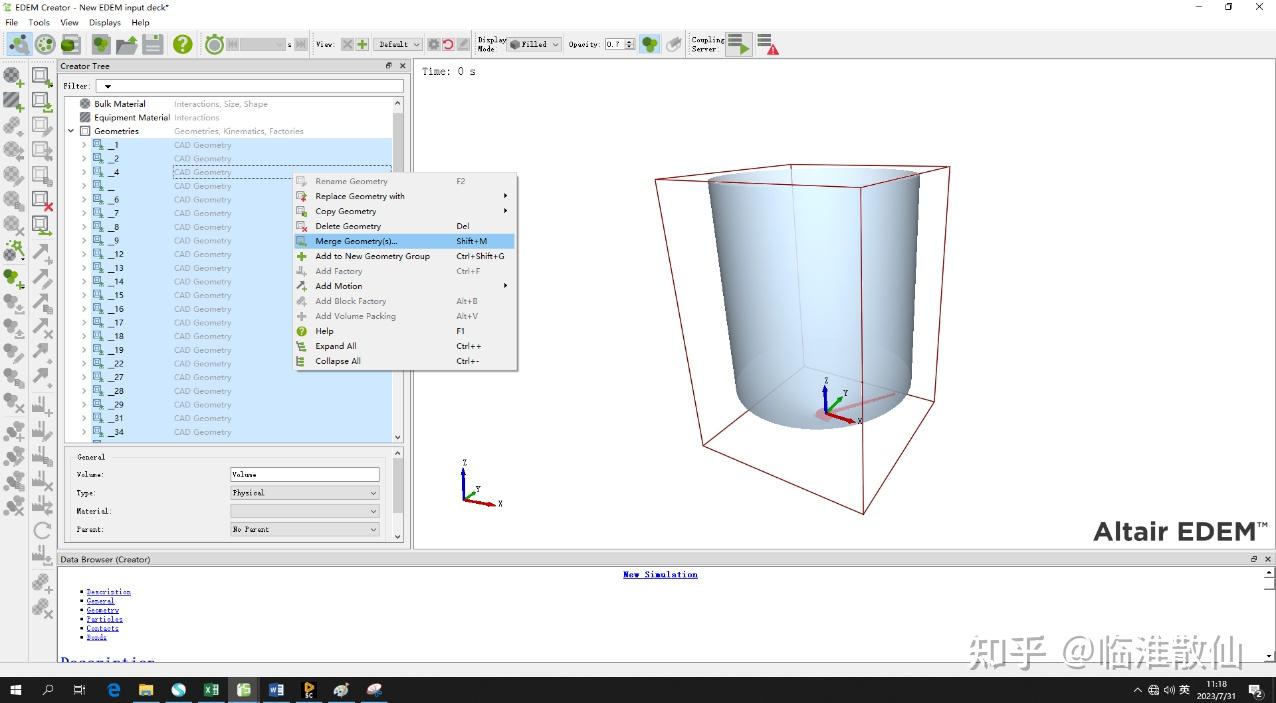Image resolution: width=1276 pixels, height=703 pixels.
Task: Expand the _1 CAD Geometry tree item
Action: (x=84, y=145)
